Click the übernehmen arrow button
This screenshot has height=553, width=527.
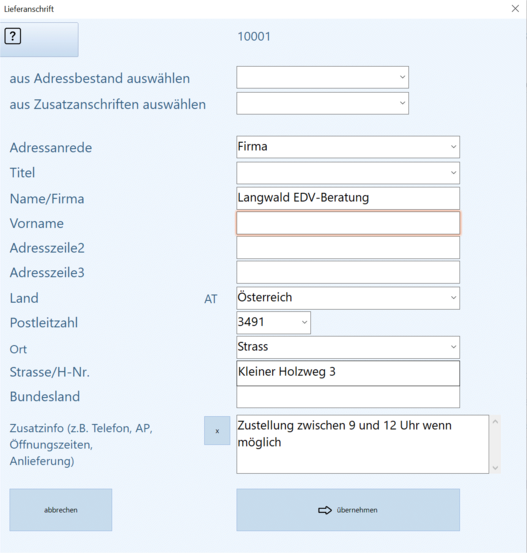click(x=348, y=510)
